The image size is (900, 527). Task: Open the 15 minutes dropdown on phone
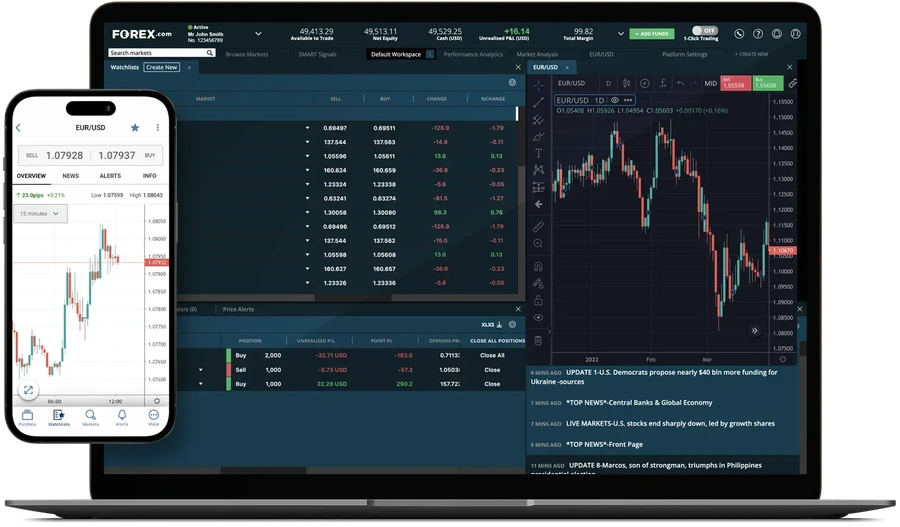pyautogui.click(x=40, y=214)
